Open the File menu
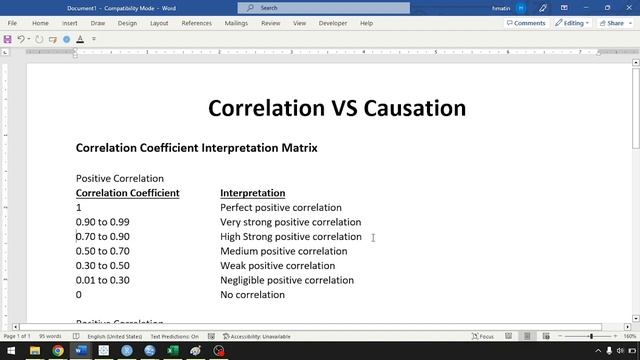 tap(12, 23)
